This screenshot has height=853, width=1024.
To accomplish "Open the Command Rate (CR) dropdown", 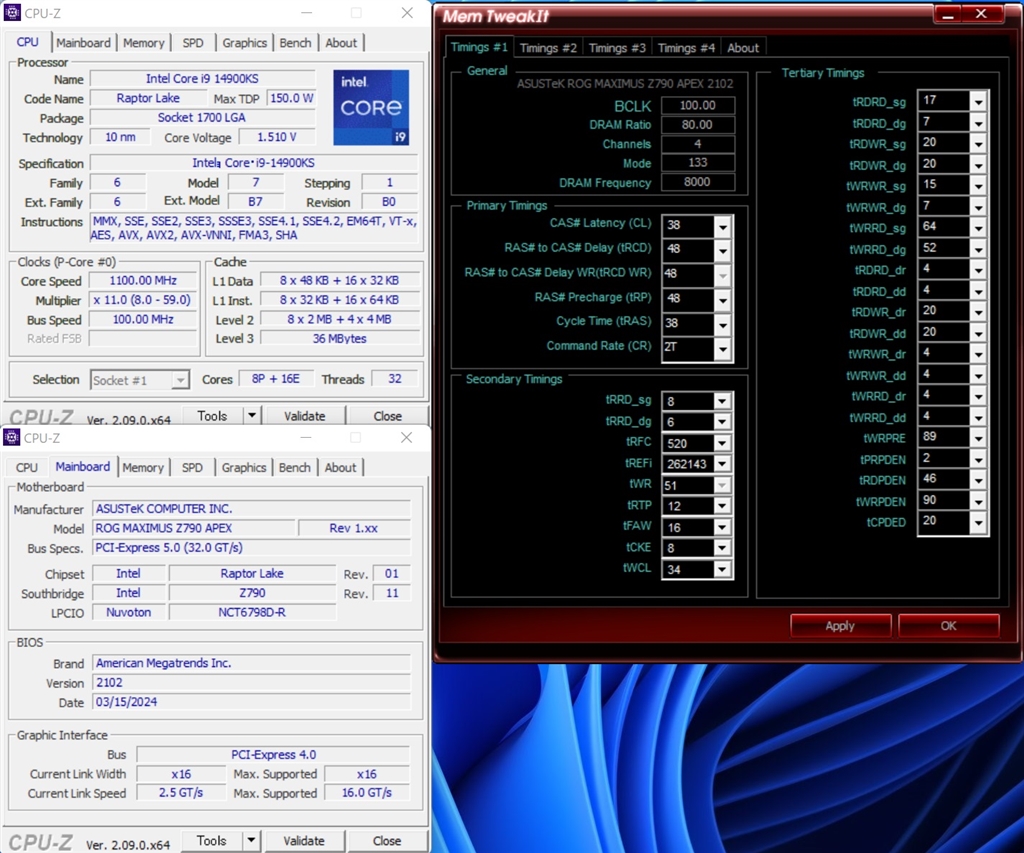I will click(723, 348).
